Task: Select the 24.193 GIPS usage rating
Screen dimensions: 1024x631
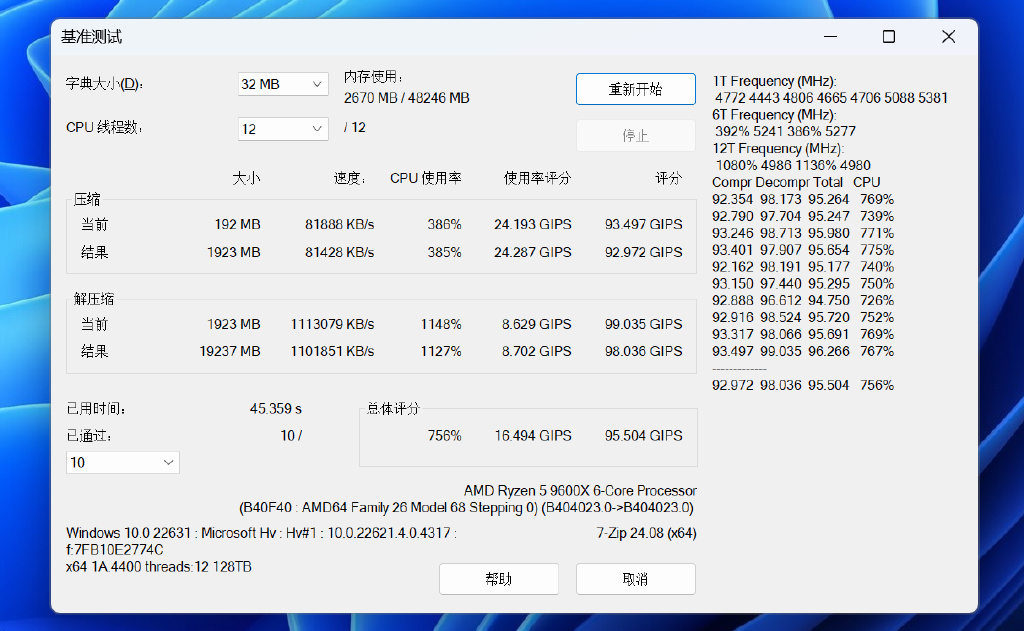Action: pyautogui.click(x=533, y=224)
